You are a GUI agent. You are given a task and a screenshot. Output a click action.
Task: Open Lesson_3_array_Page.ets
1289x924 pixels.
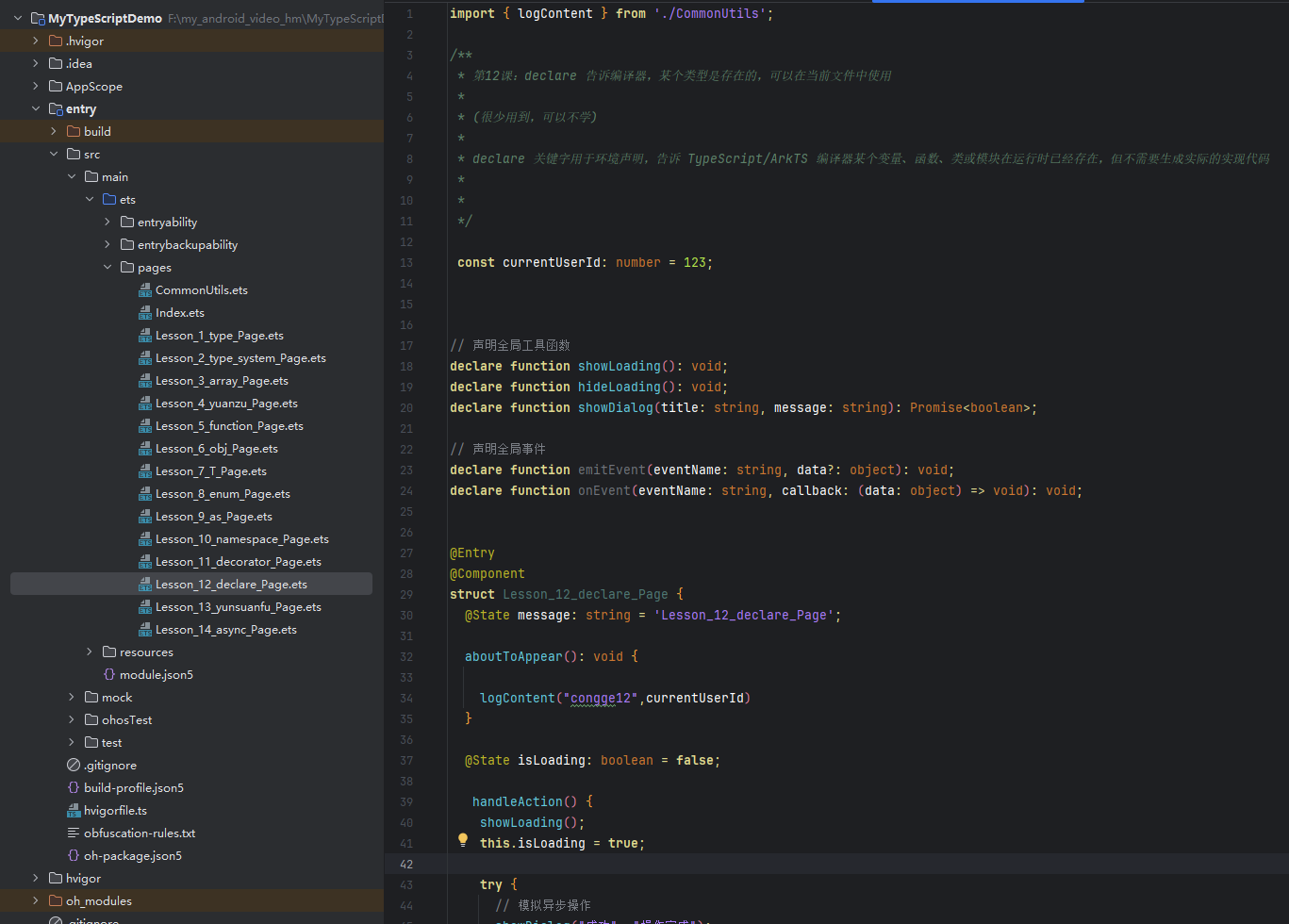click(x=222, y=381)
